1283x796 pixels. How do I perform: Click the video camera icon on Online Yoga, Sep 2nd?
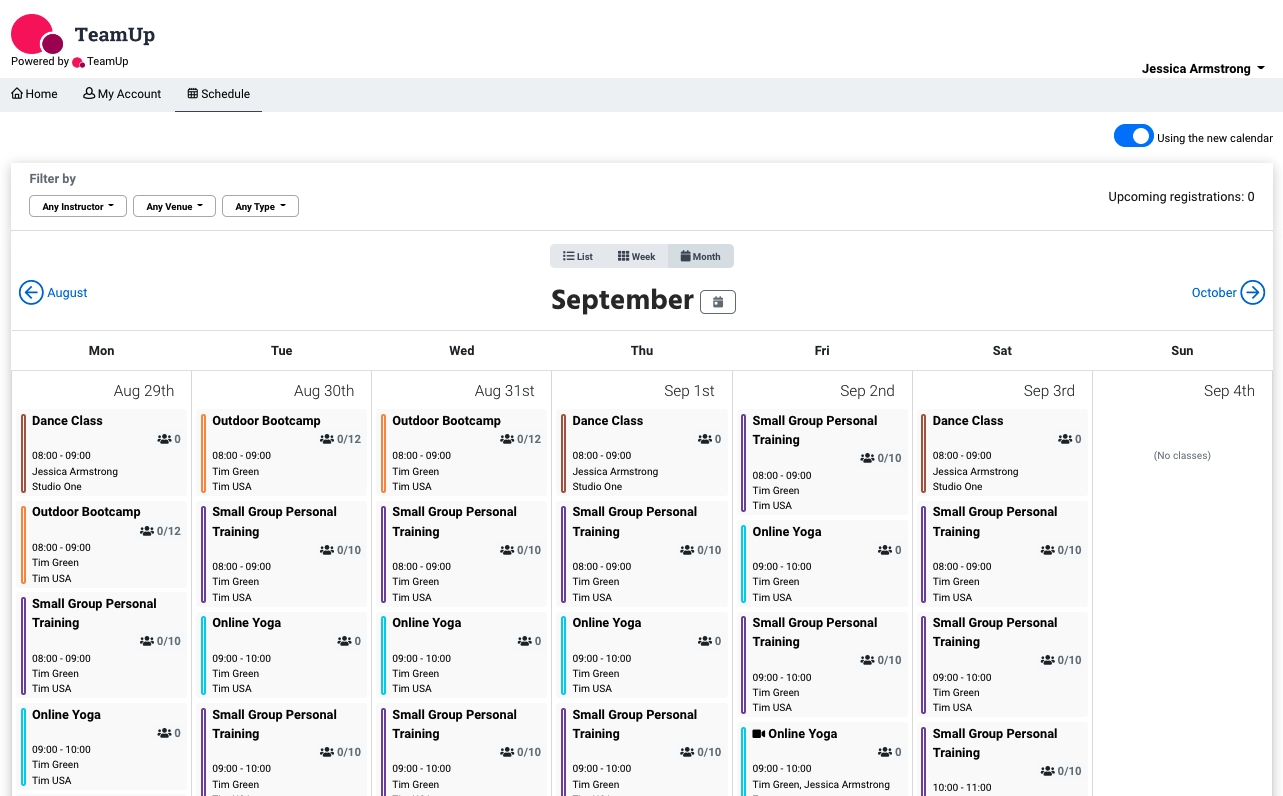[758, 734]
